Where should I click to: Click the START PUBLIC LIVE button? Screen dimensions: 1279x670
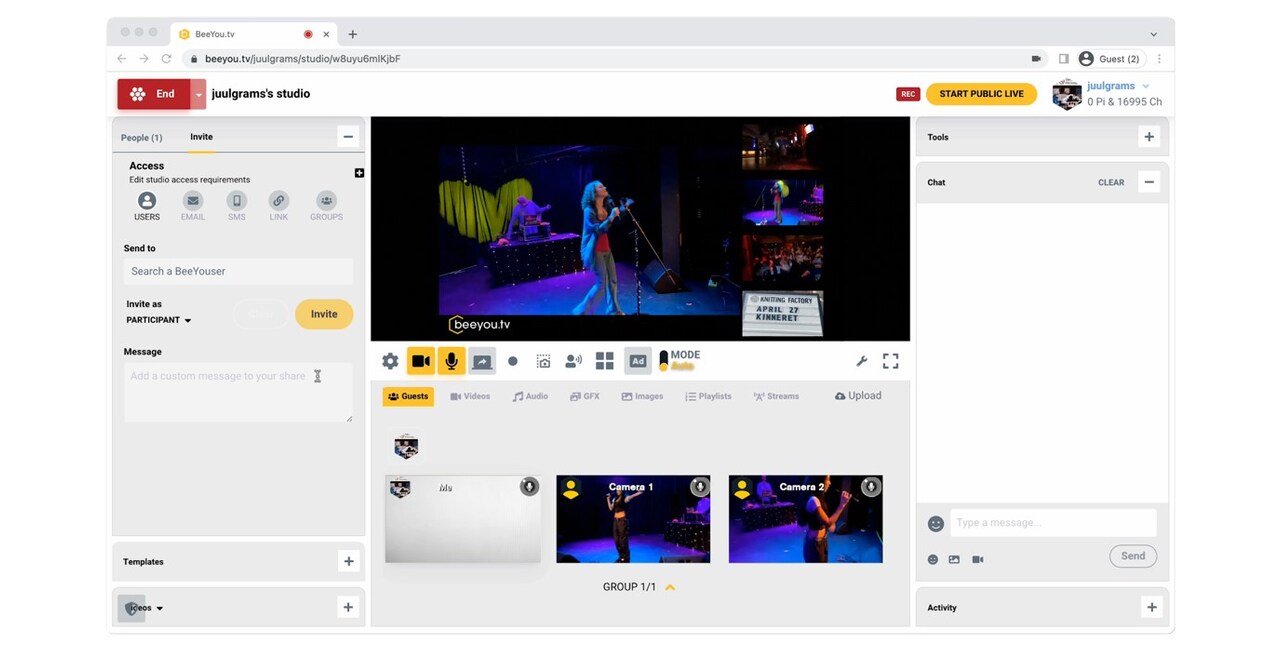click(981, 93)
